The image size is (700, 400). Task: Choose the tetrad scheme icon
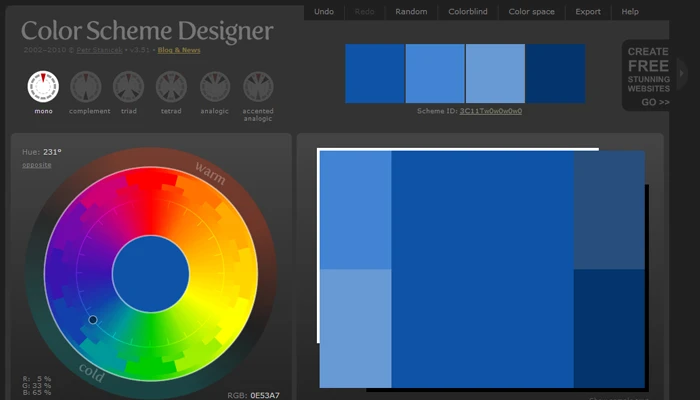tap(171, 87)
